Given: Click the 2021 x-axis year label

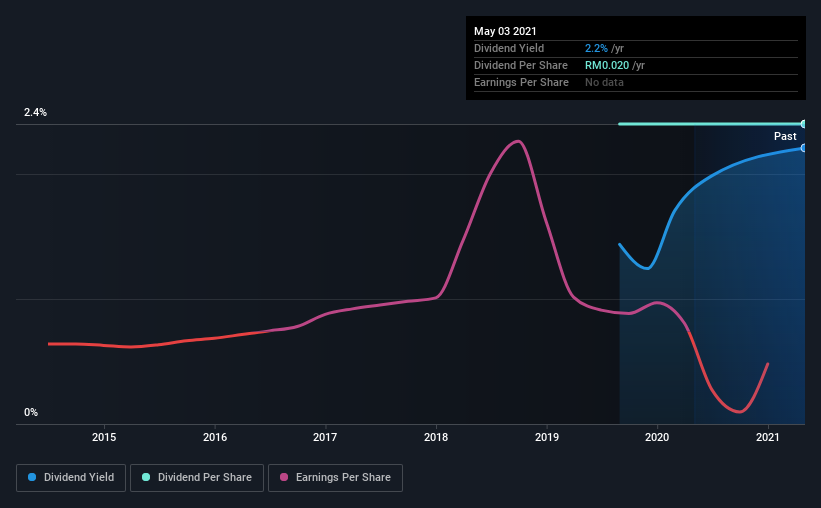Looking at the screenshot, I should [x=768, y=437].
